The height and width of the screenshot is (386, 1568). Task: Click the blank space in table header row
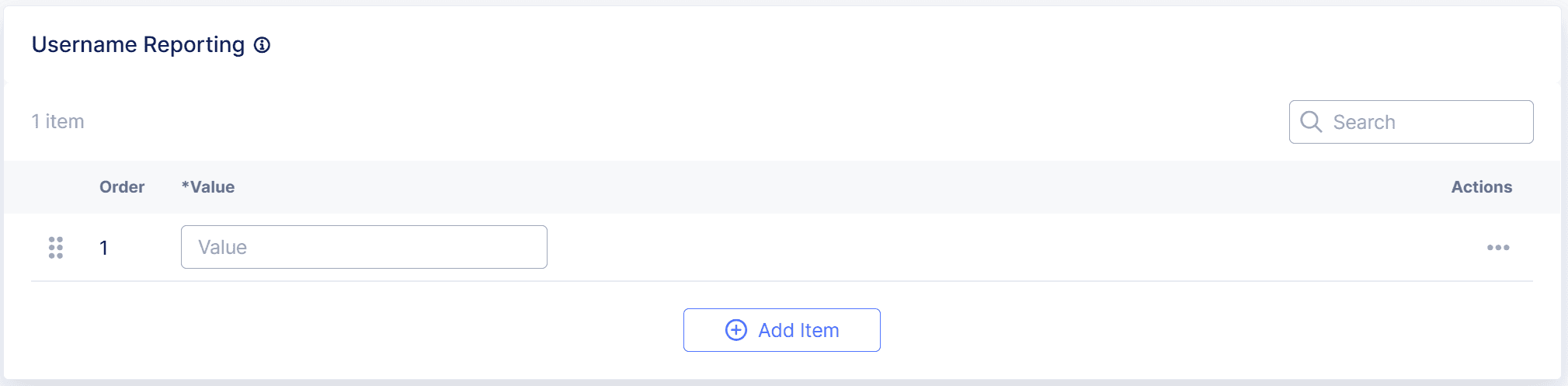tap(777, 187)
